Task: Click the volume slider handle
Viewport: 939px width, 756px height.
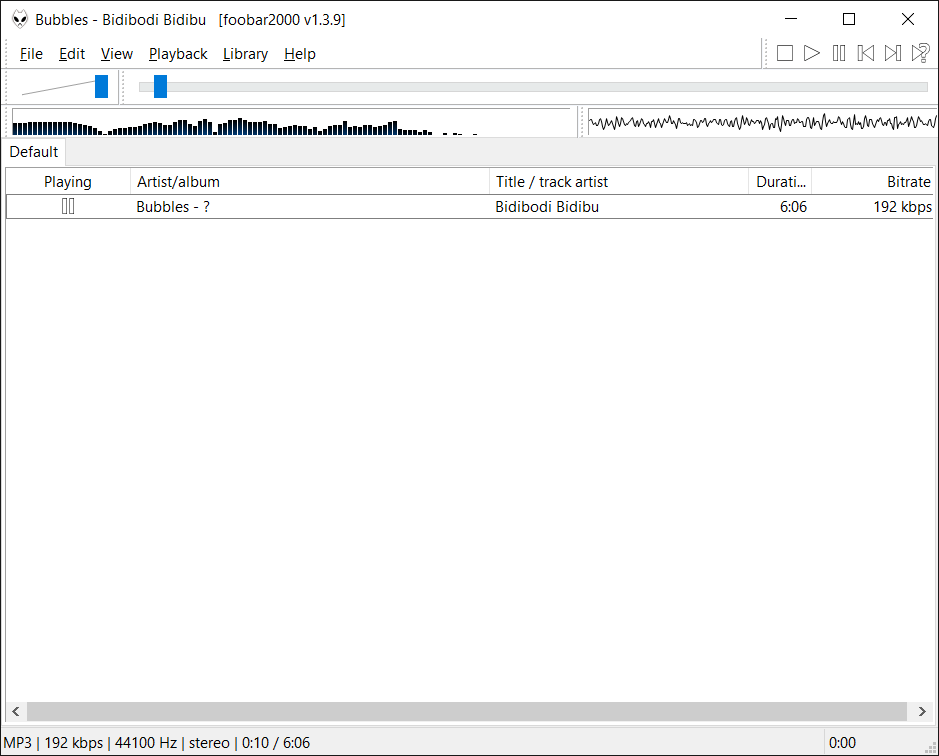Action: [101, 87]
